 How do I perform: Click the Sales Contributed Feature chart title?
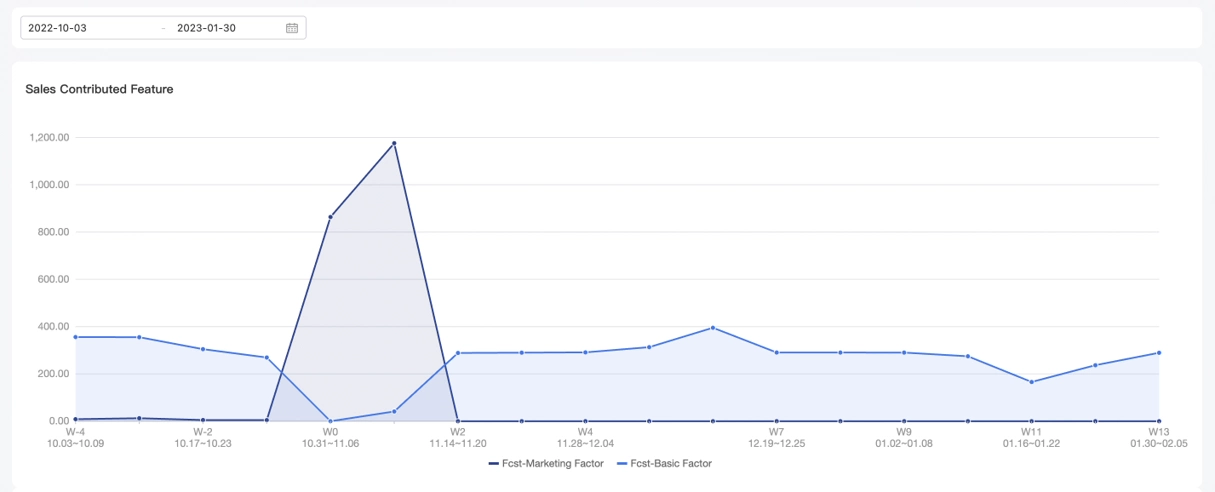[x=99, y=89]
